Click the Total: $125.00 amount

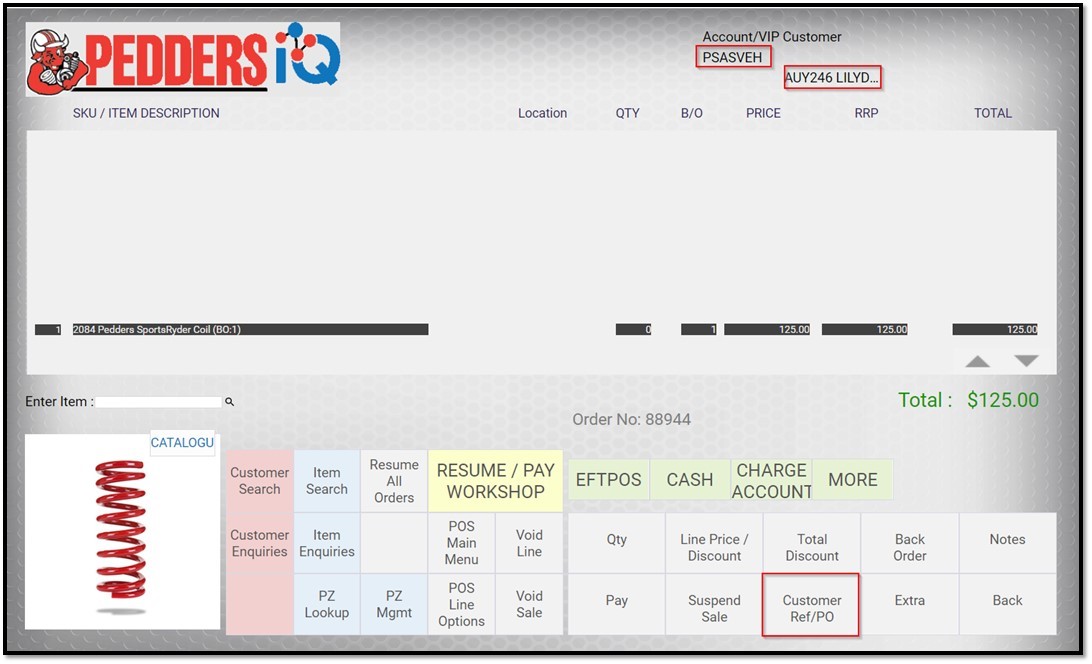968,400
